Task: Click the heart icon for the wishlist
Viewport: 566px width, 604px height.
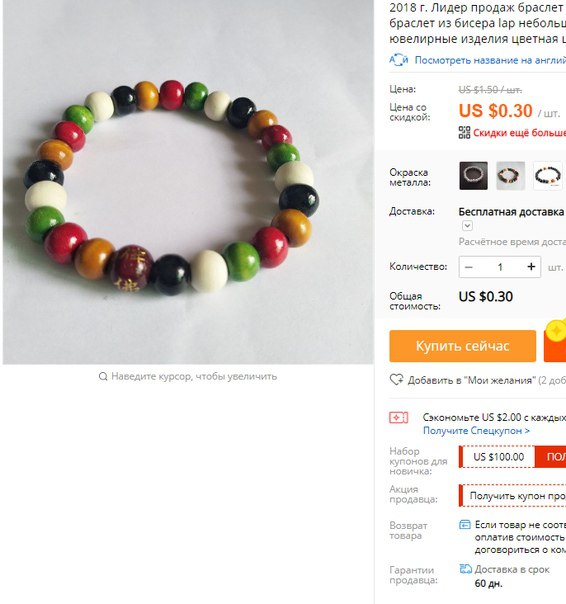Action: (396, 380)
